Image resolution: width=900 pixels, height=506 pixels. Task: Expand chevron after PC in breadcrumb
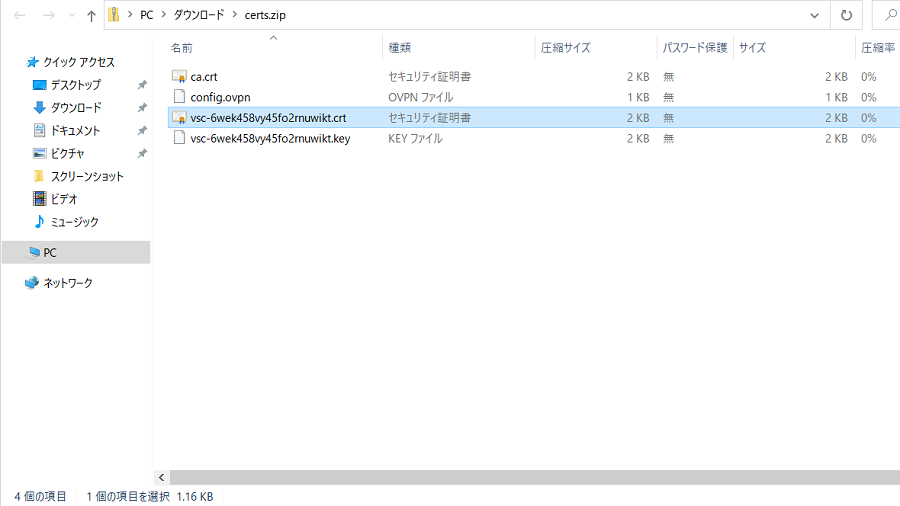point(164,15)
